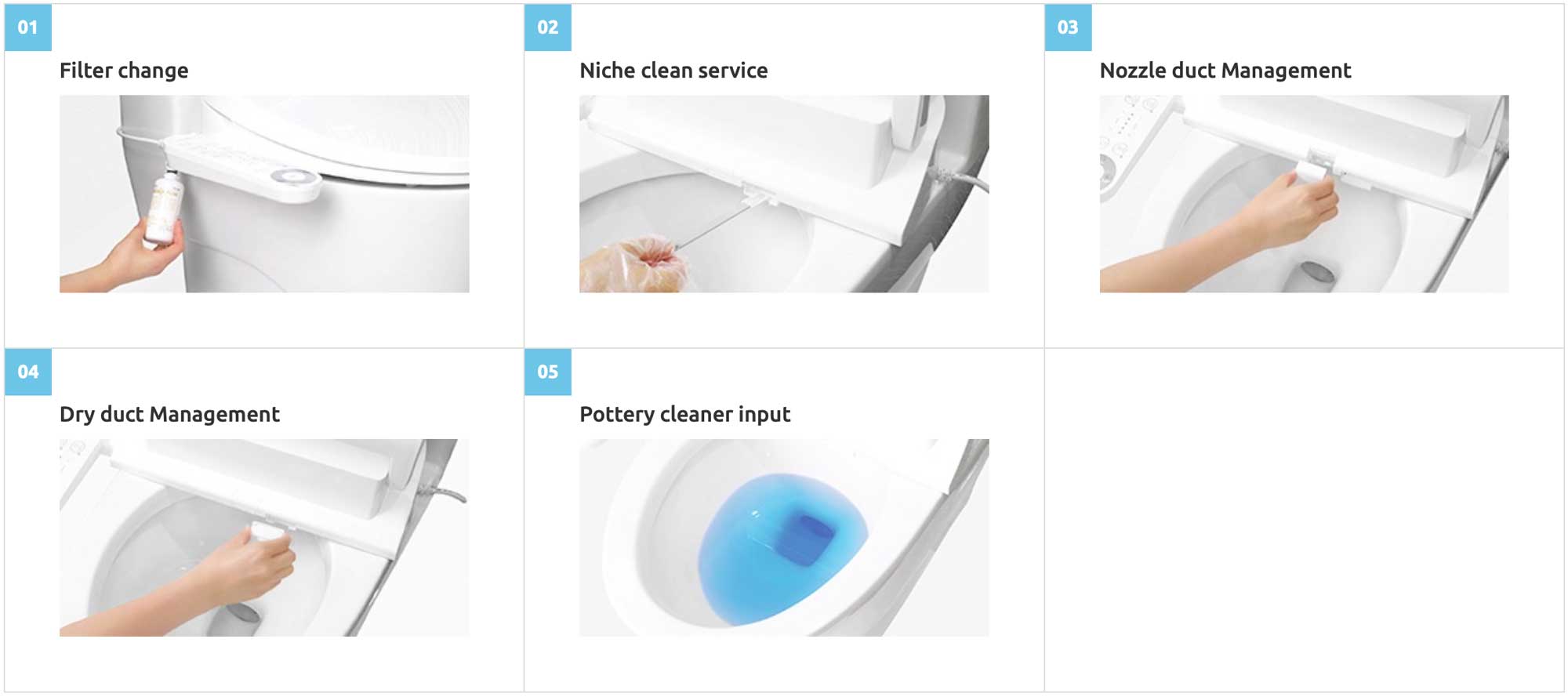1568x697 pixels.
Task: Open the Nozzle duct Management photo
Action: 1304,194
